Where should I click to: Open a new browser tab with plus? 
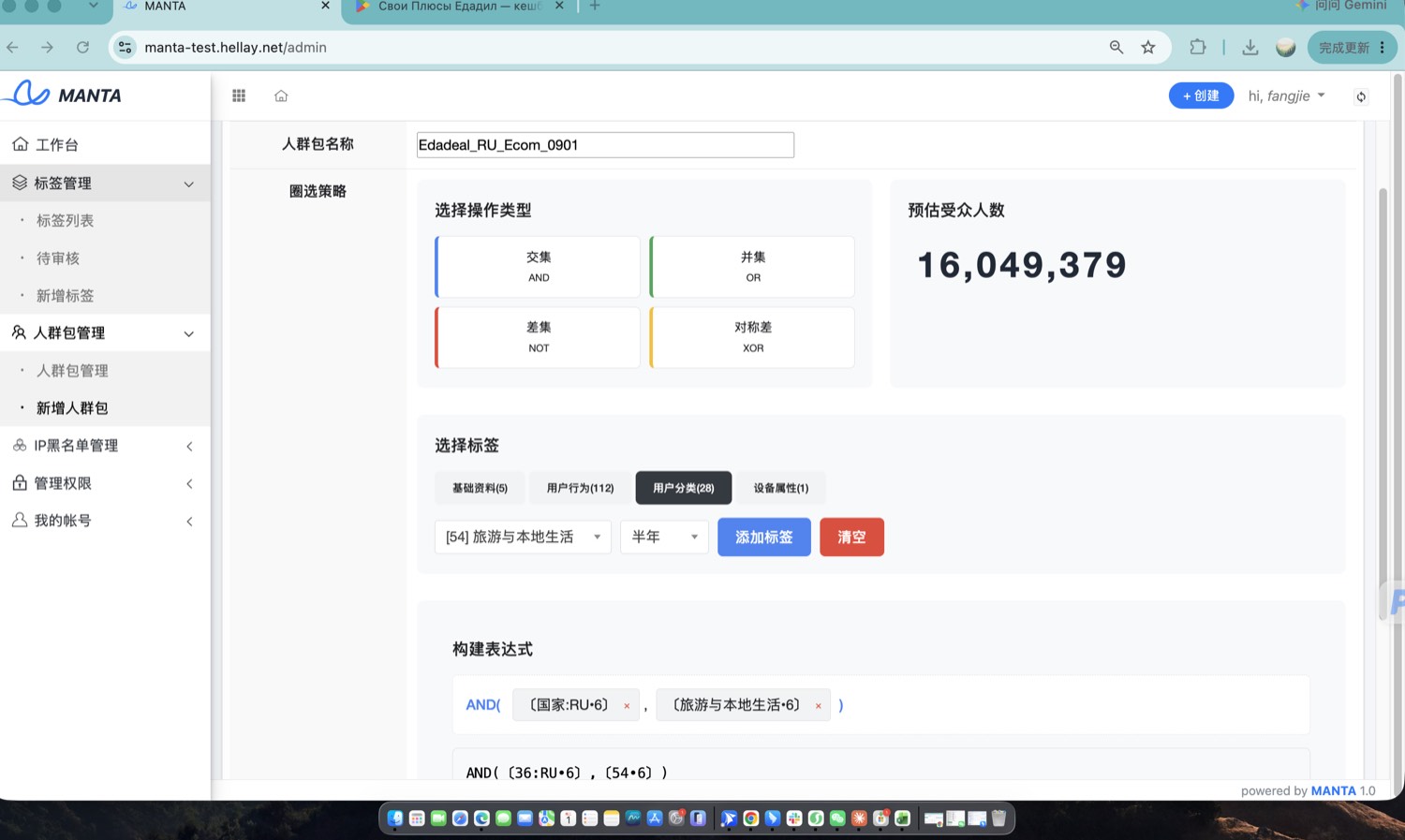[595, 6]
